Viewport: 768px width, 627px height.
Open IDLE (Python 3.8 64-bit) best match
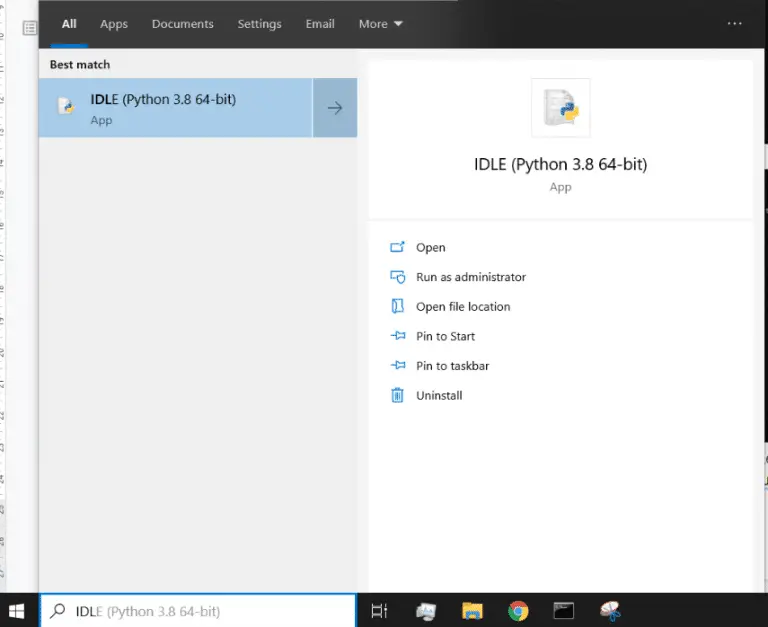coord(175,108)
